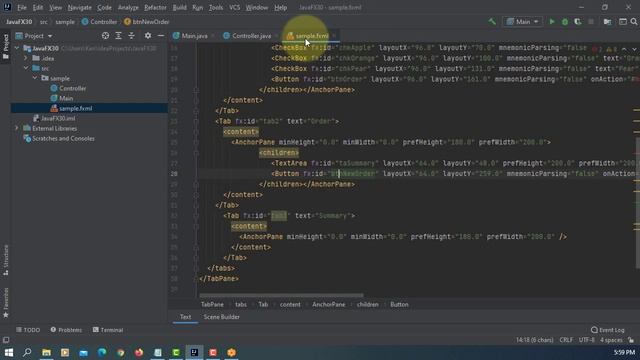640x360 pixels.
Task: Open the Refactor menu
Action: click(x=155, y=7)
